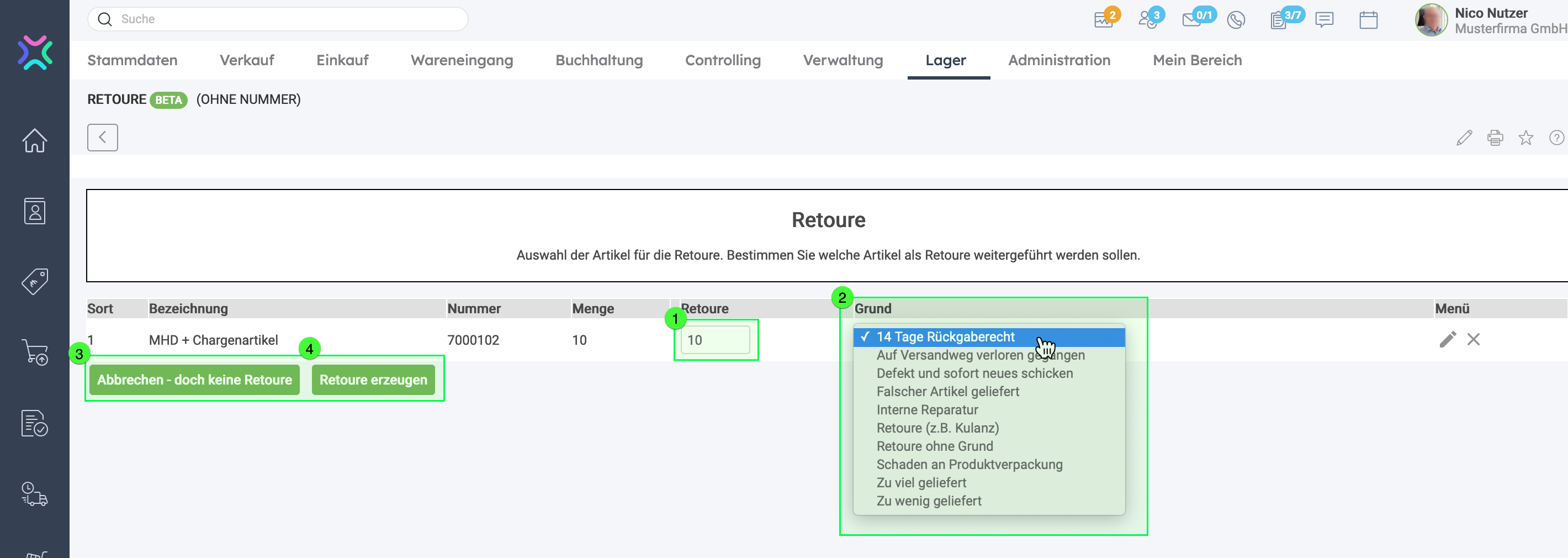The width and height of the screenshot is (1568, 558).
Task: Open the phone icon in header
Action: pyautogui.click(x=1236, y=20)
